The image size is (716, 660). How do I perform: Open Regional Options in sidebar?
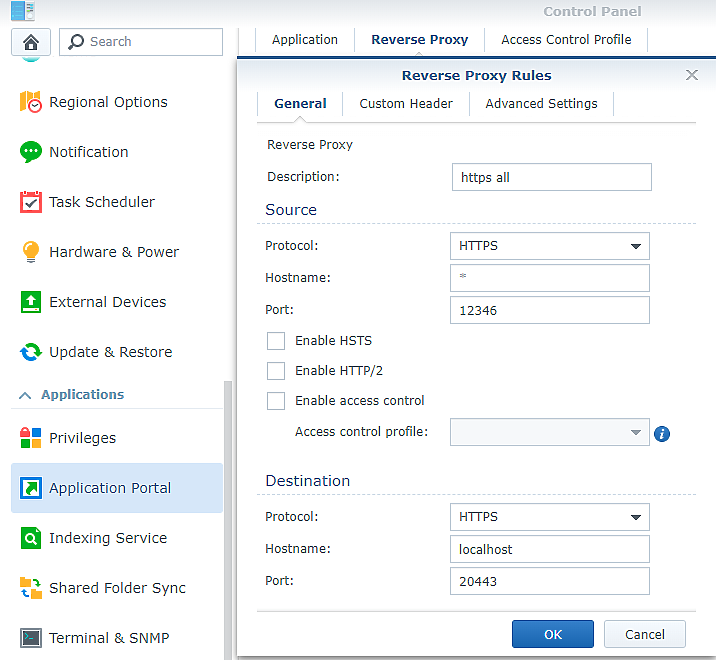pos(108,102)
